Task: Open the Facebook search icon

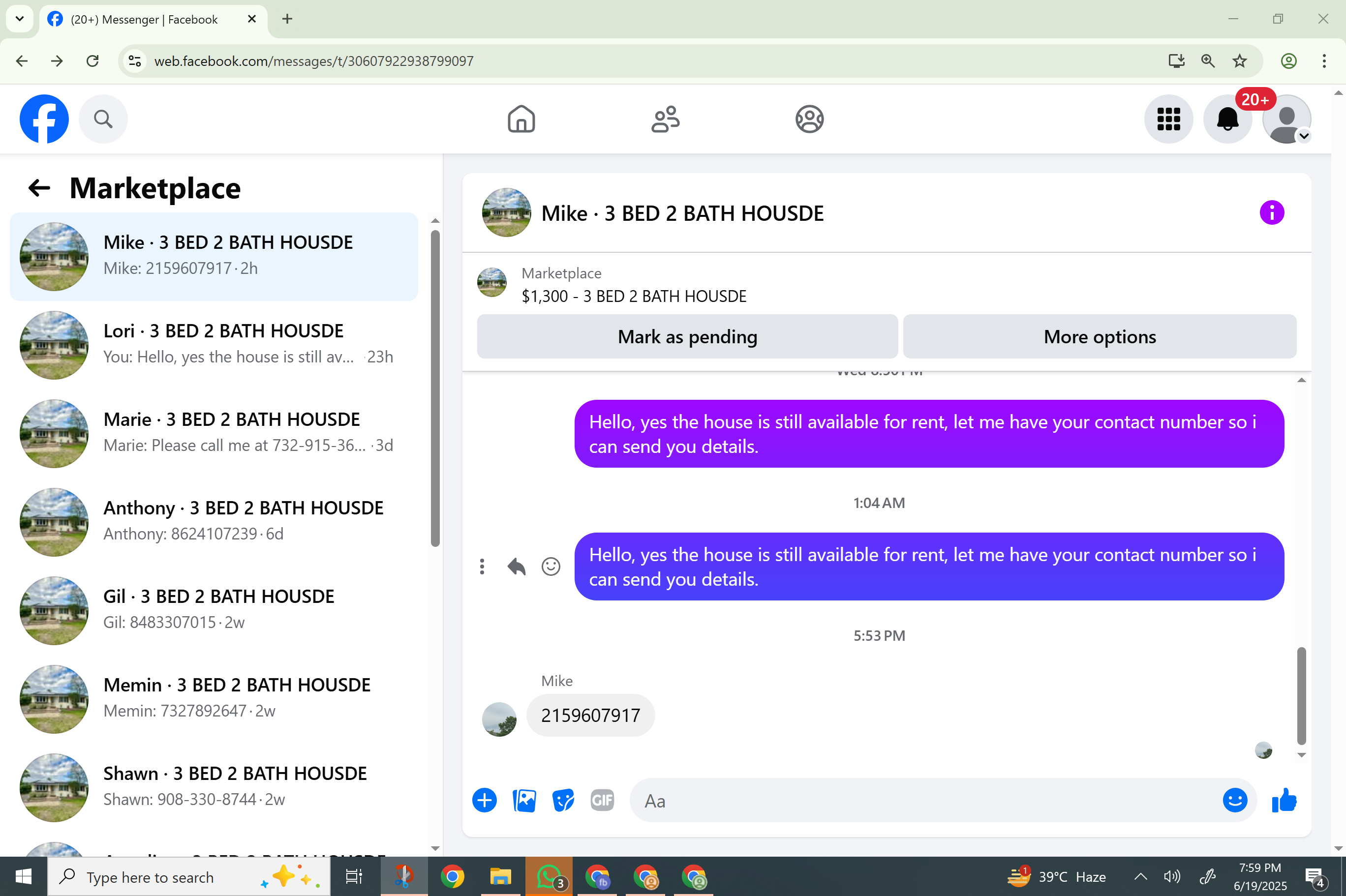Action: (x=103, y=119)
